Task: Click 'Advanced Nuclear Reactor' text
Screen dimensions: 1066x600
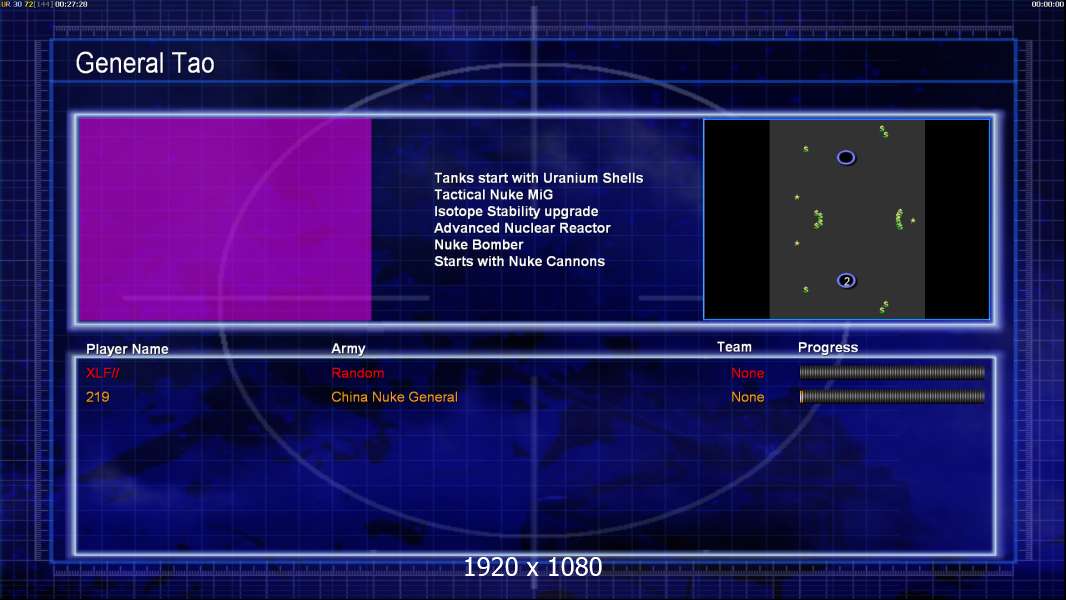Action: pyautogui.click(x=522, y=228)
